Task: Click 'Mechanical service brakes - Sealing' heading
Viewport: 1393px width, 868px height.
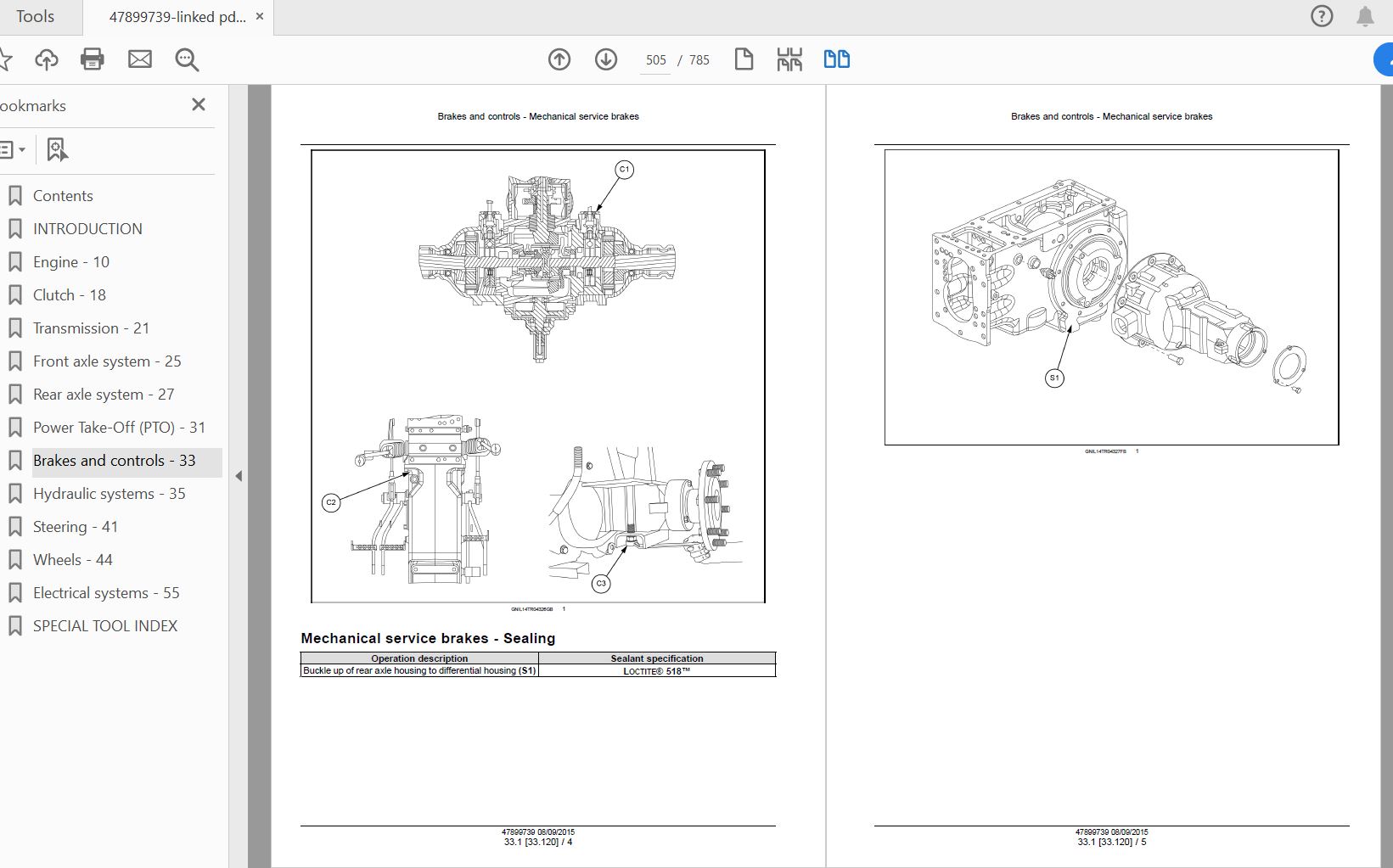Action: click(x=428, y=638)
